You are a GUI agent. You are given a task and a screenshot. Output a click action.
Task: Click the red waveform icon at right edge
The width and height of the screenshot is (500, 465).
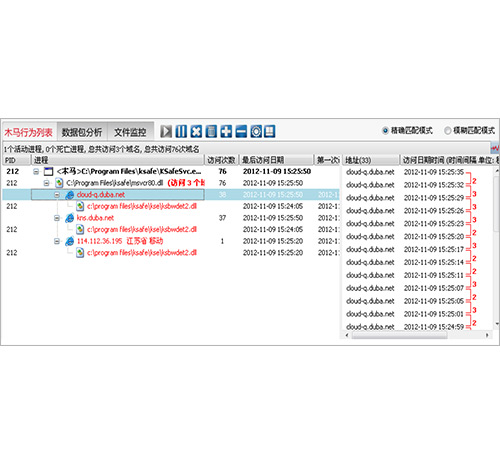click(495, 148)
